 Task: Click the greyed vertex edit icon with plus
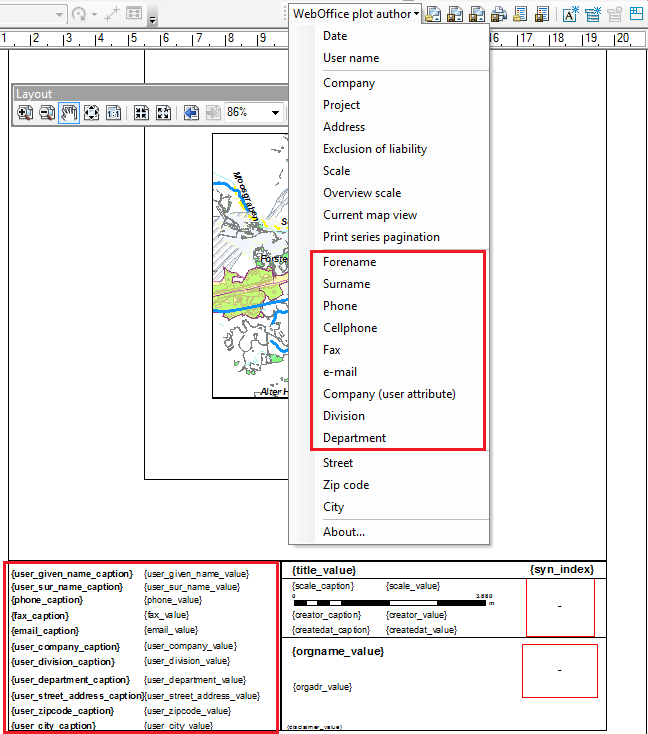click(112, 14)
